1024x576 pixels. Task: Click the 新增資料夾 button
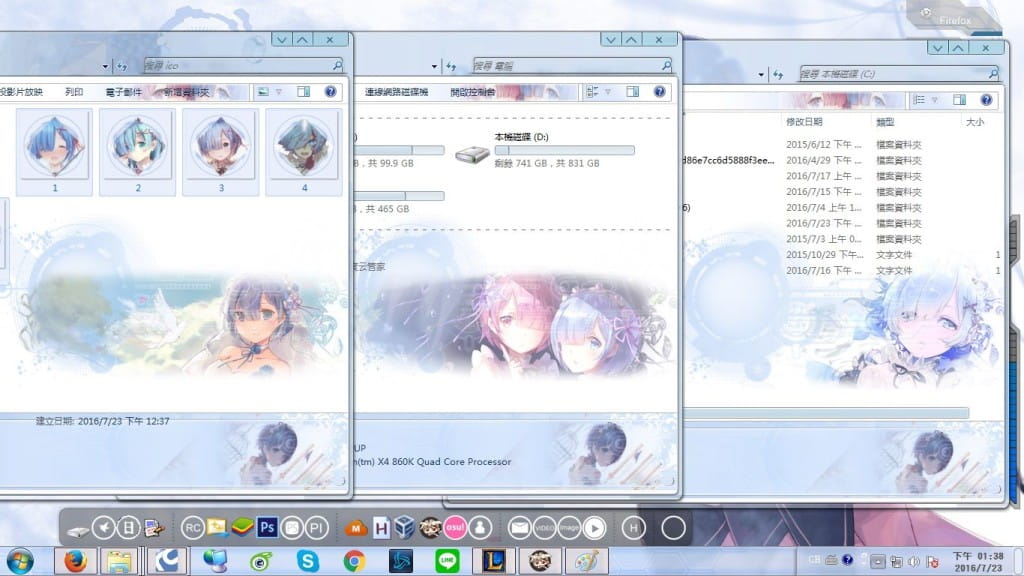coord(187,91)
